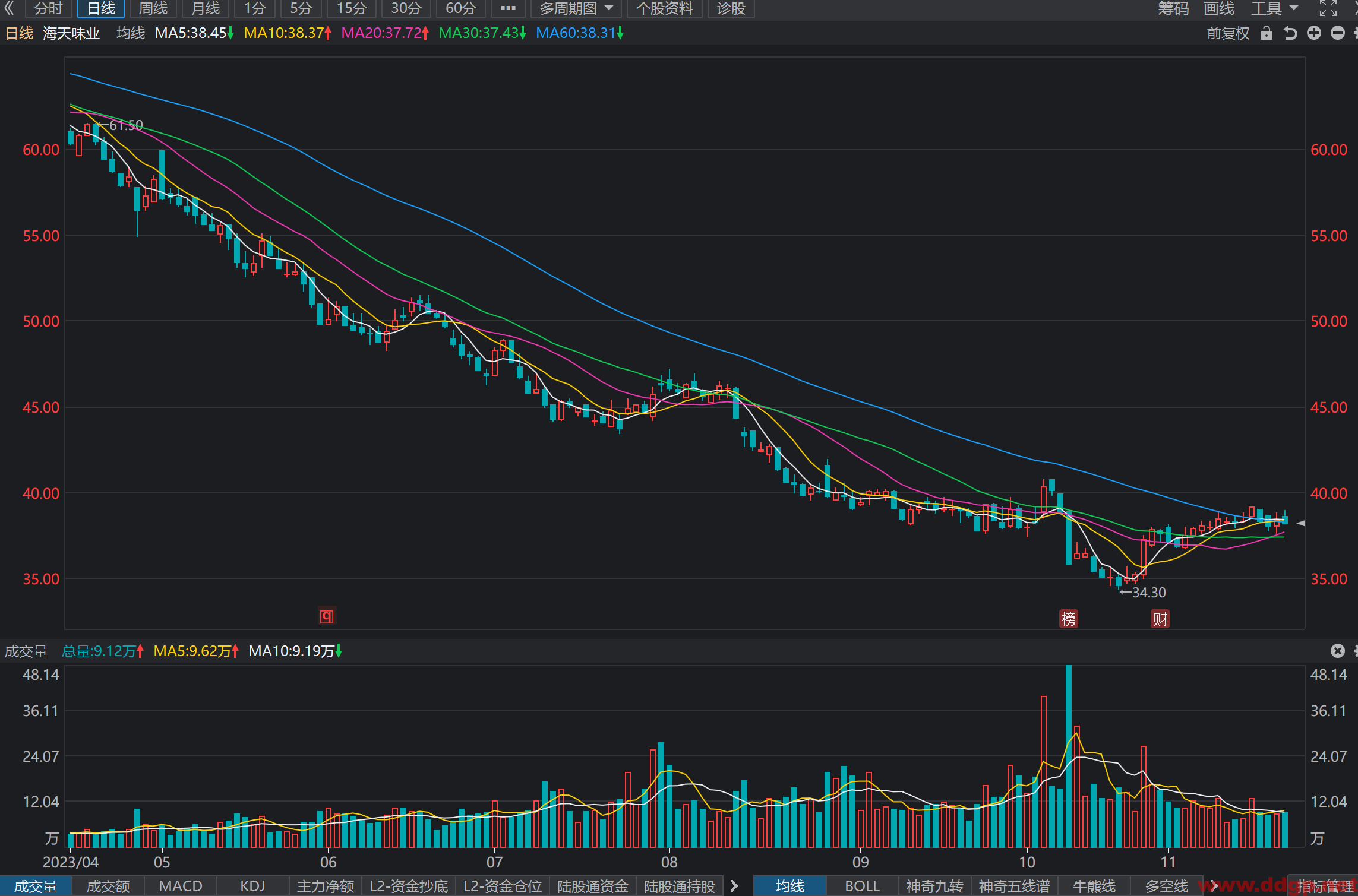Open 个股资料 stock information
The width and height of the screenshot is (1358, 896).
(x=665, y=8)
